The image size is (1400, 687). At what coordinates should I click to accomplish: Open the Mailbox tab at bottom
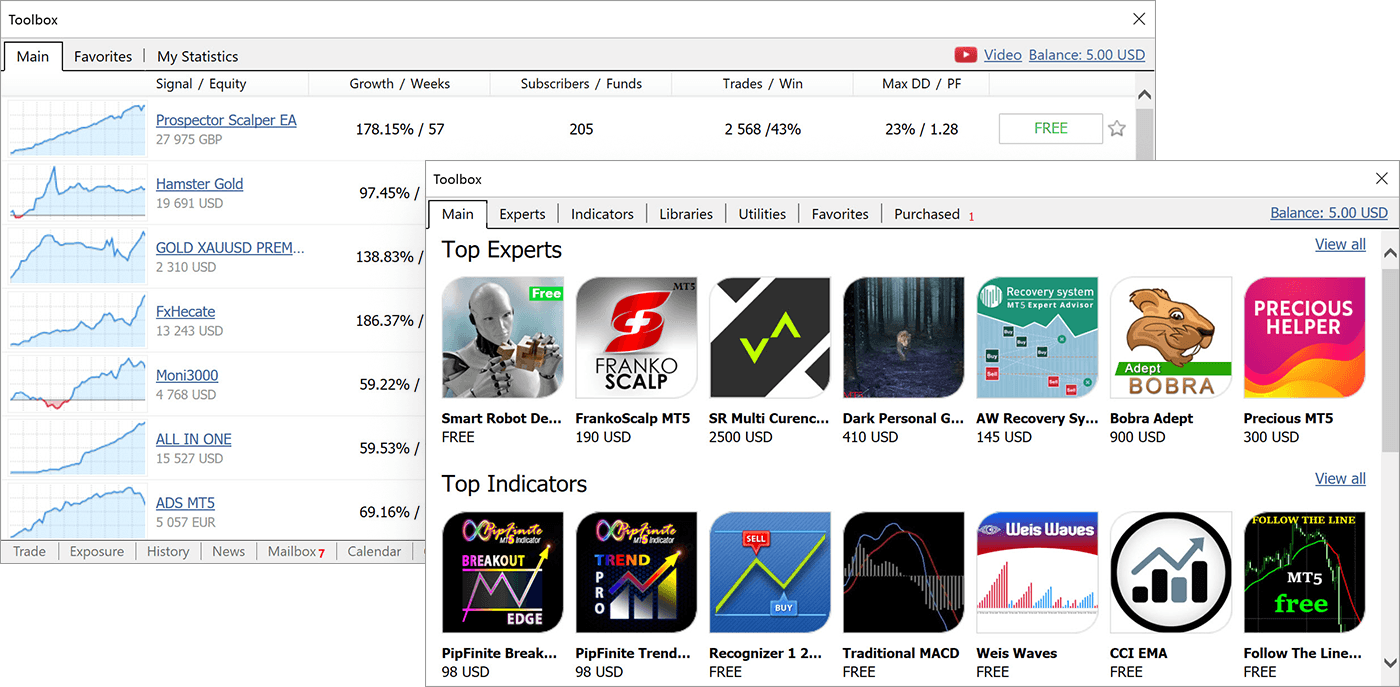coord(292,551)
